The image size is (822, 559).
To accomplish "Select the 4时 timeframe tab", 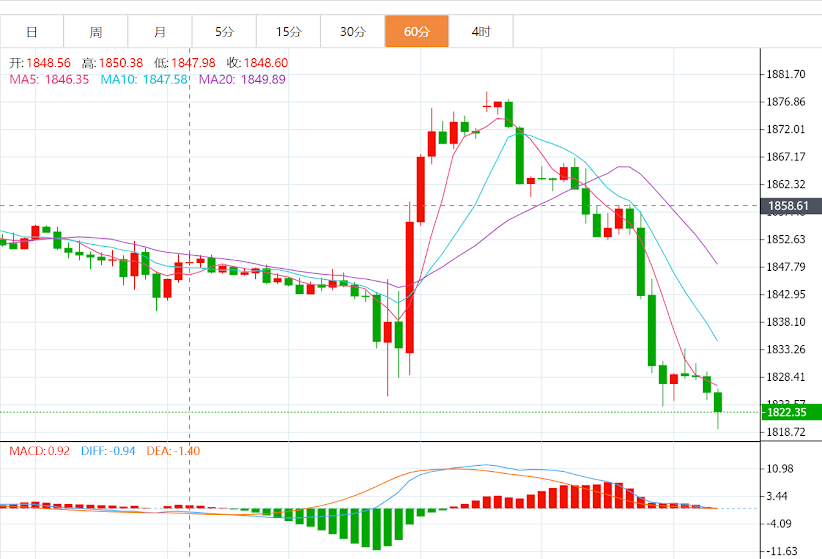I will [481, 31].
